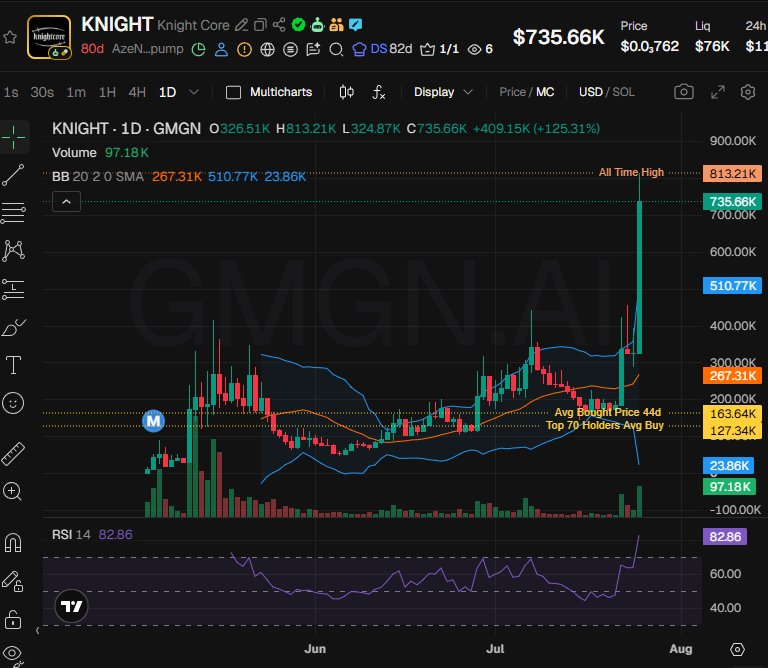Open the knightcore token logo

(x=49, y=37)
